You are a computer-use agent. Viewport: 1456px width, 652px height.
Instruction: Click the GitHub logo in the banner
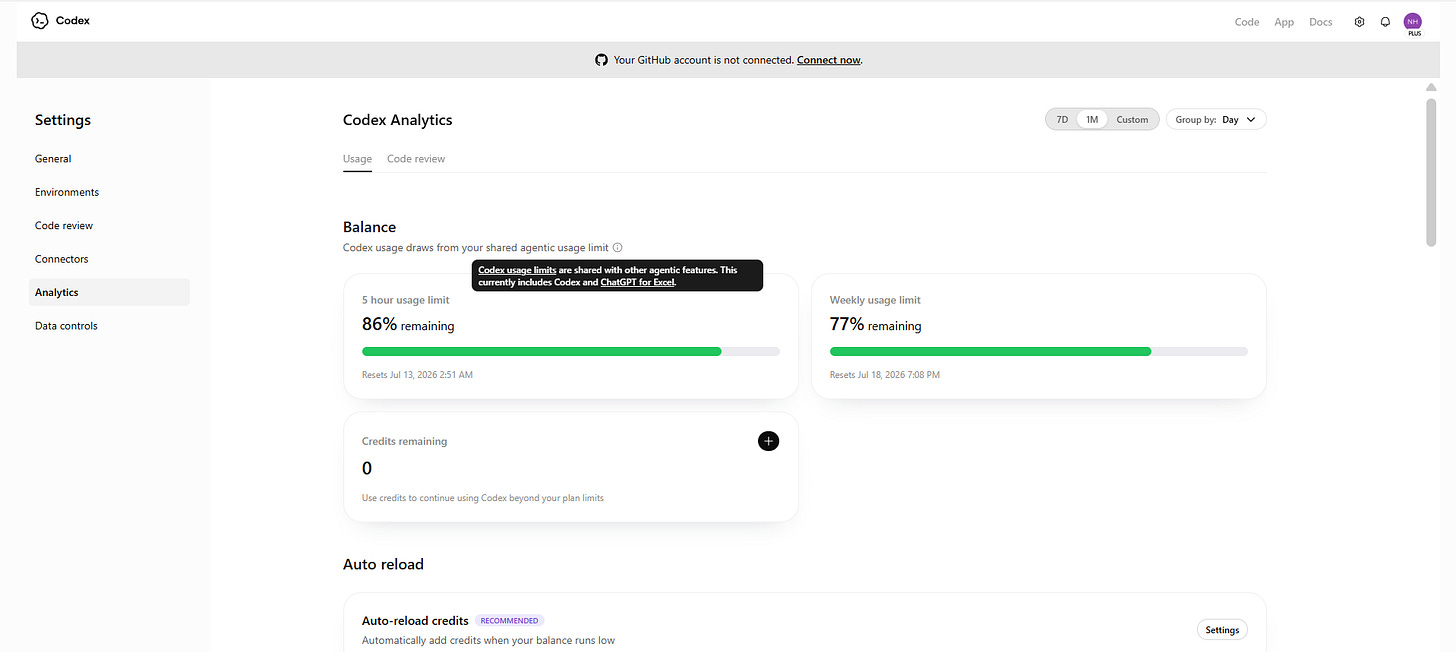point(601,60)
